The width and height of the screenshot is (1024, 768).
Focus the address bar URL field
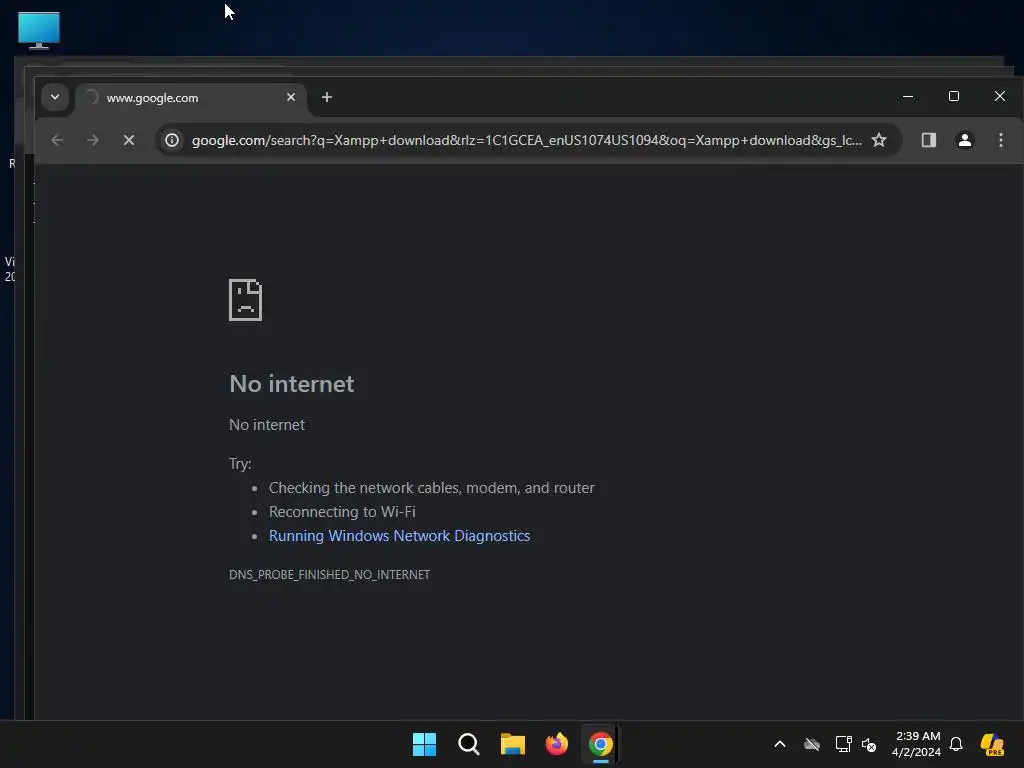(x=526, y=140)
